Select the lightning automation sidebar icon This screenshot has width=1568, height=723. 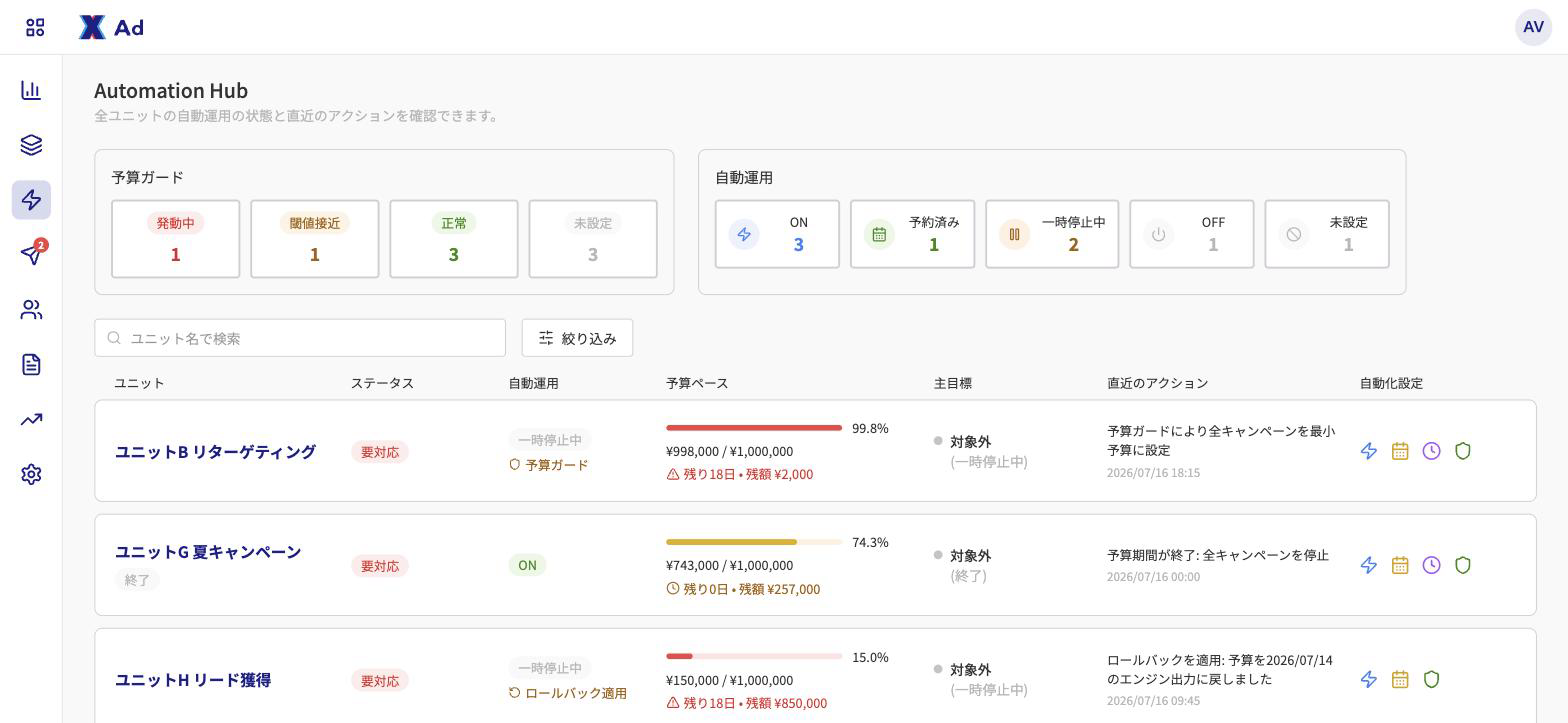click(x=31, y=200)
